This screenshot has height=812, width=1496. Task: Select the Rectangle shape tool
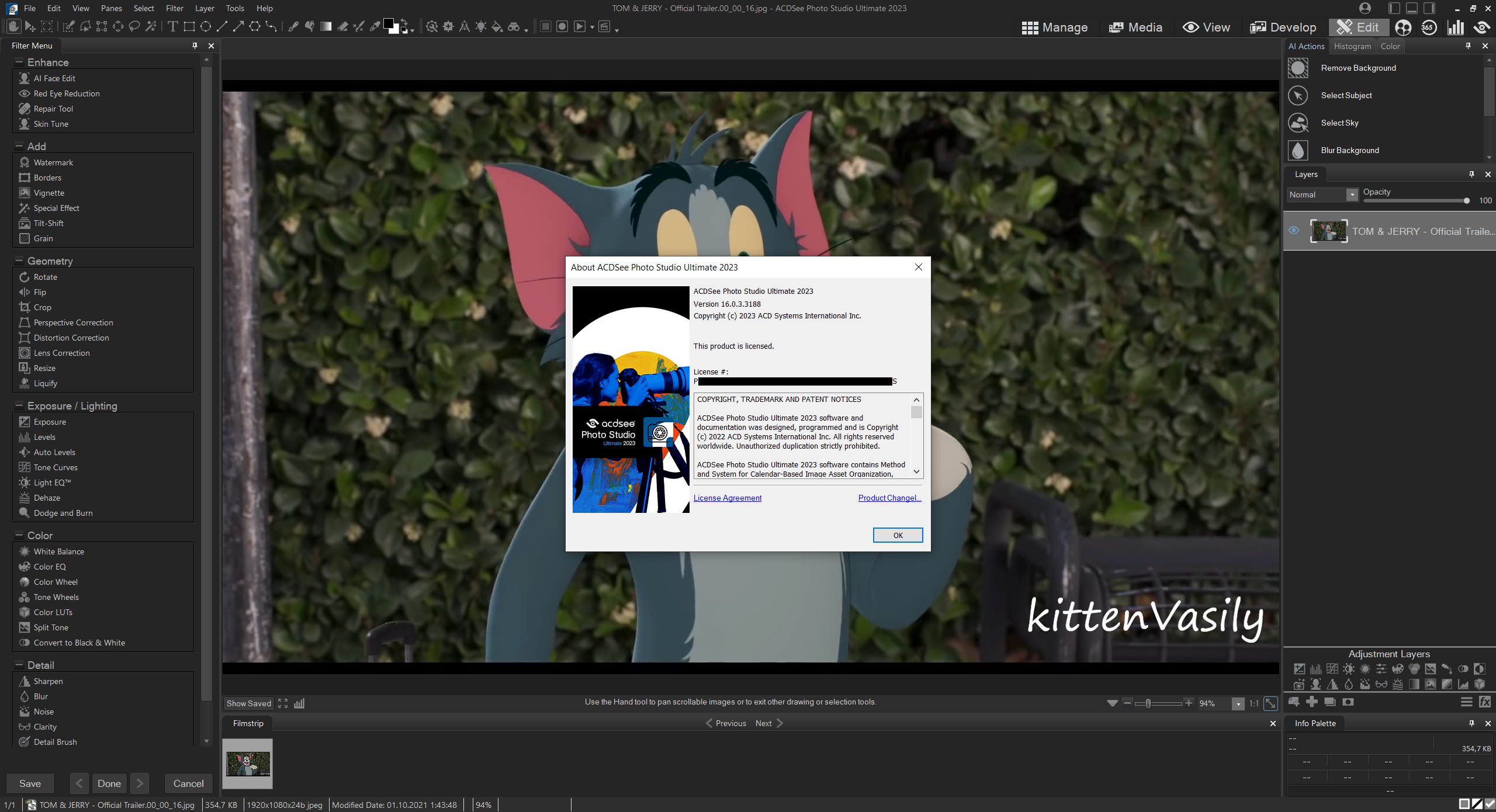[189, 26]
